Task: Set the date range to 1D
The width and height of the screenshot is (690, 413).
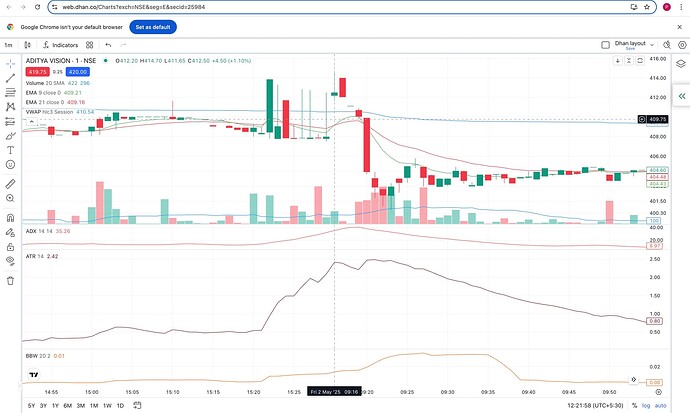Action: point(120,406)
